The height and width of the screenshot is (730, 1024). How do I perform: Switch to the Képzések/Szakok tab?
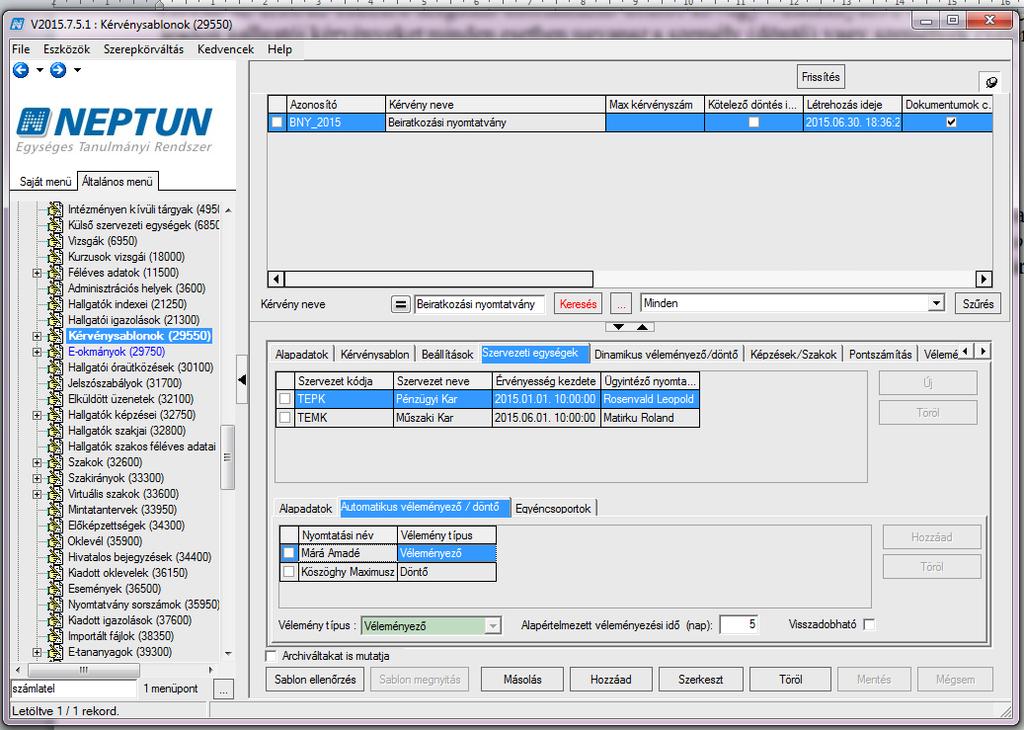click(x=793, y=354)
